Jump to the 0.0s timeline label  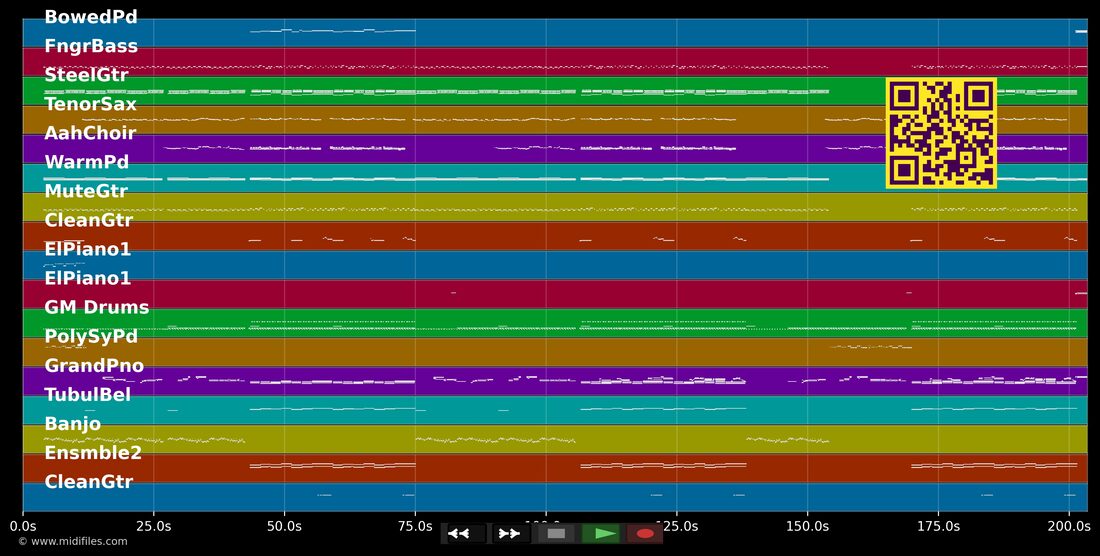(x=22, y=525)
